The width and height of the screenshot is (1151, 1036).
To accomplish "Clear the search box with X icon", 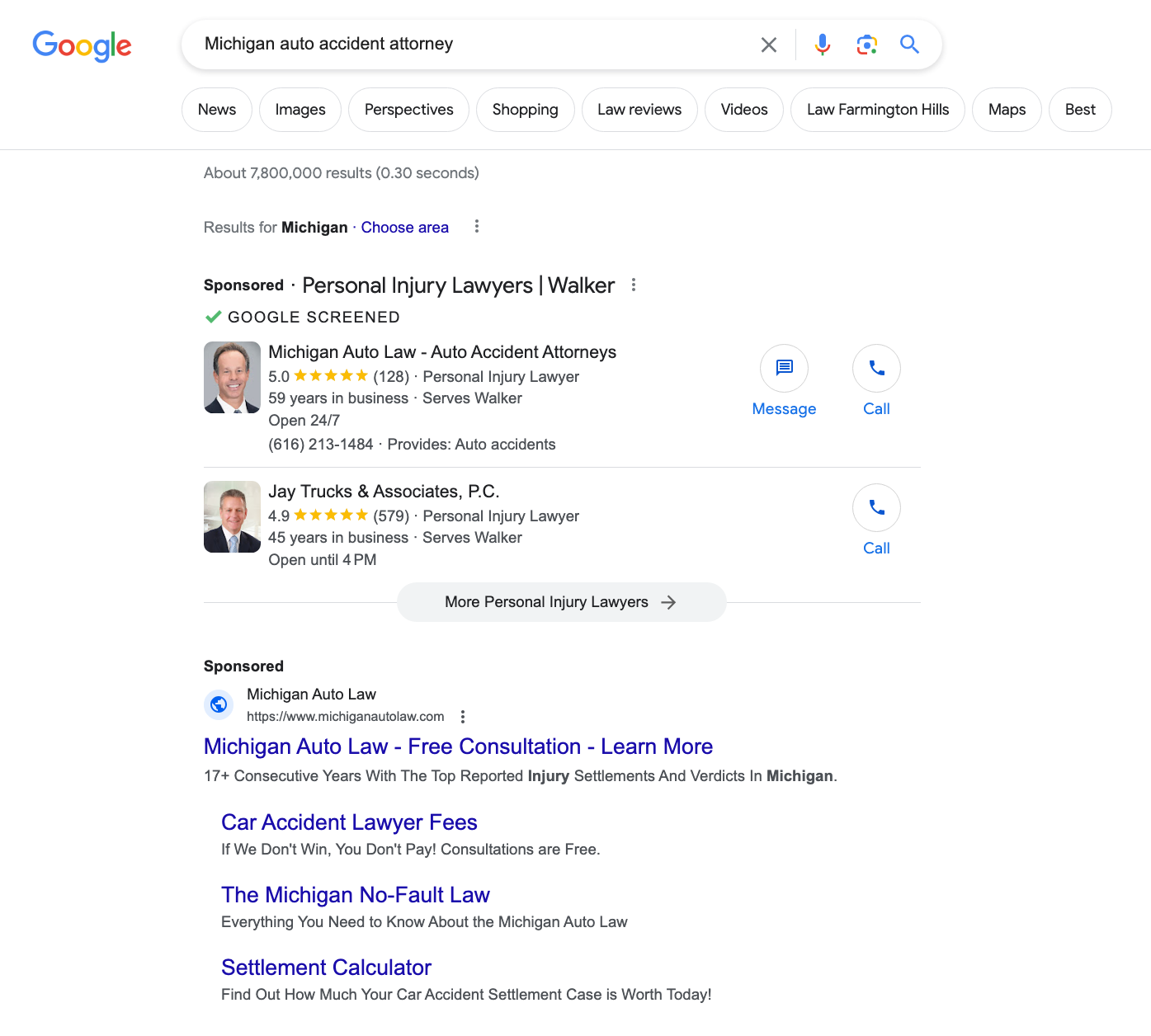I will [x=768, y=45].
